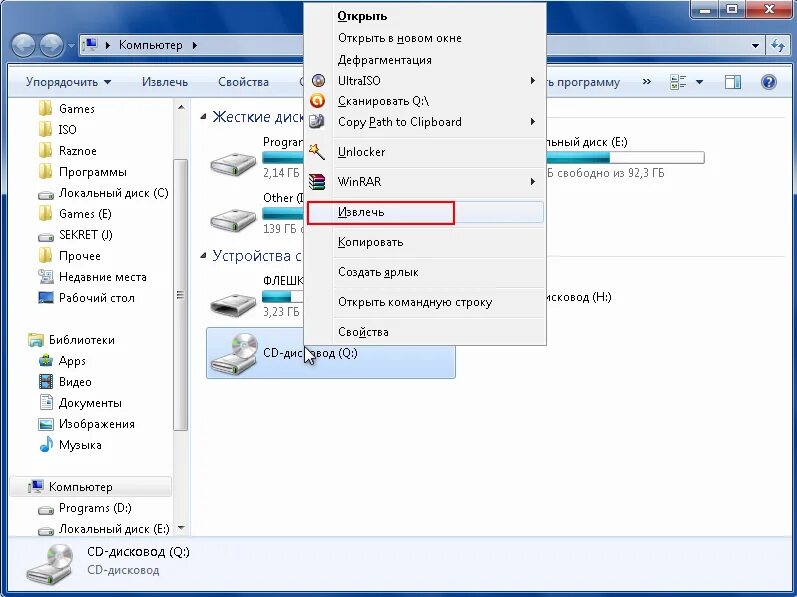
Task: Open SEKRET (J) in sidebar
Action: [x=76, y=235]
